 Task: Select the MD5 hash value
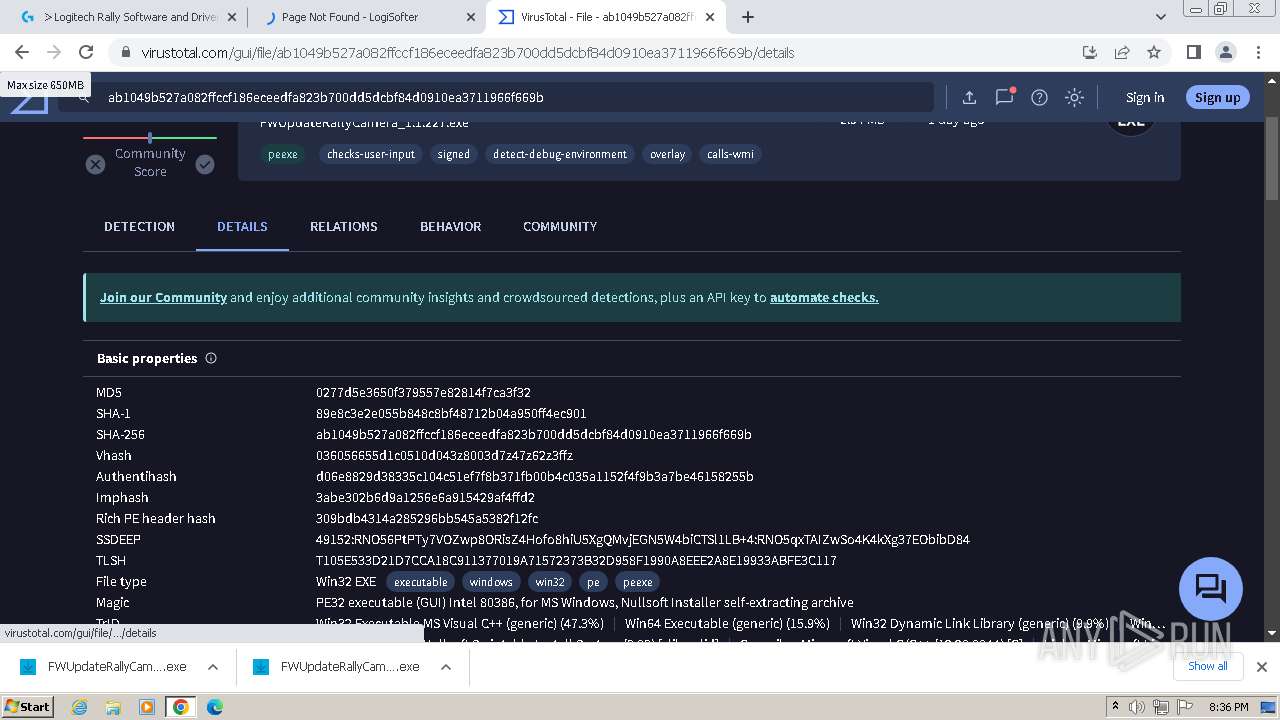423,392
